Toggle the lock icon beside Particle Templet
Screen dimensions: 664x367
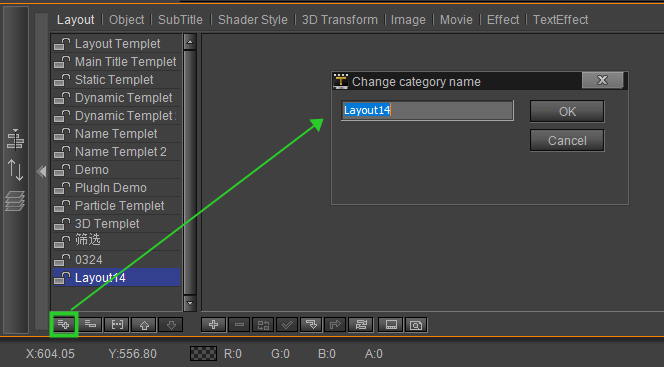pyautogui.click(x=62, y=206)
